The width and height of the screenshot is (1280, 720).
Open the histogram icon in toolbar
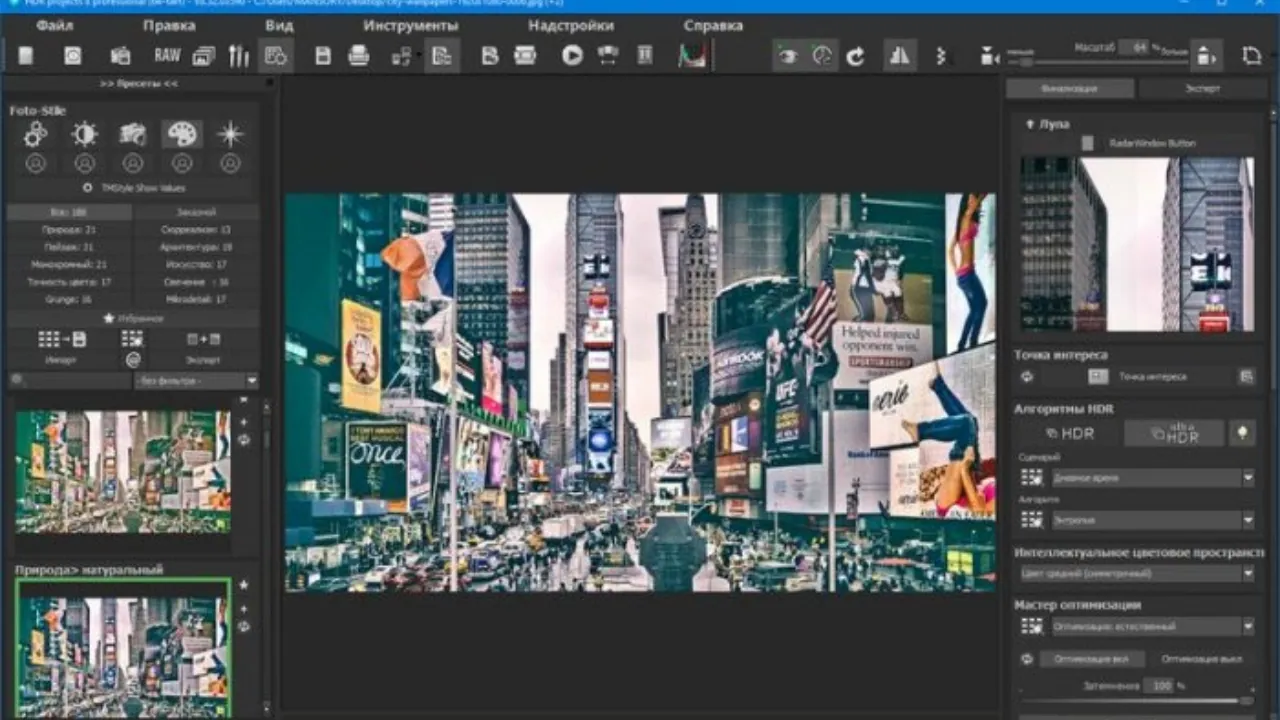pos(692,56)
